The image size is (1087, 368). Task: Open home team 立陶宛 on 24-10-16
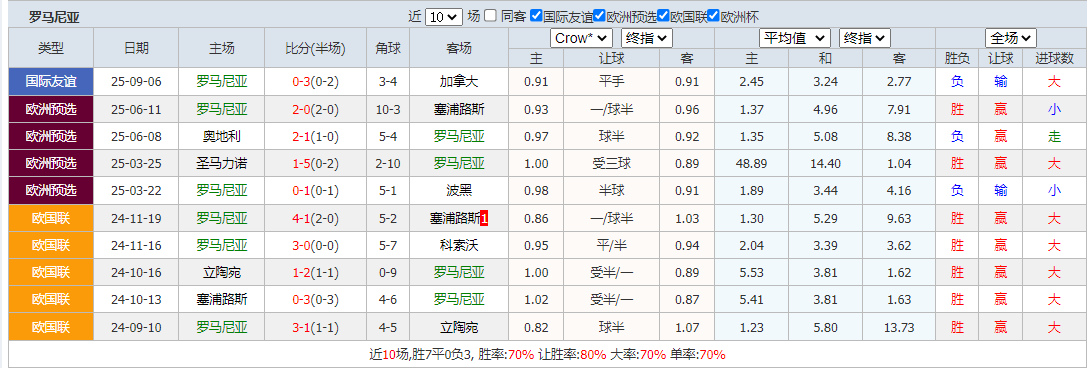pos(222,272)
